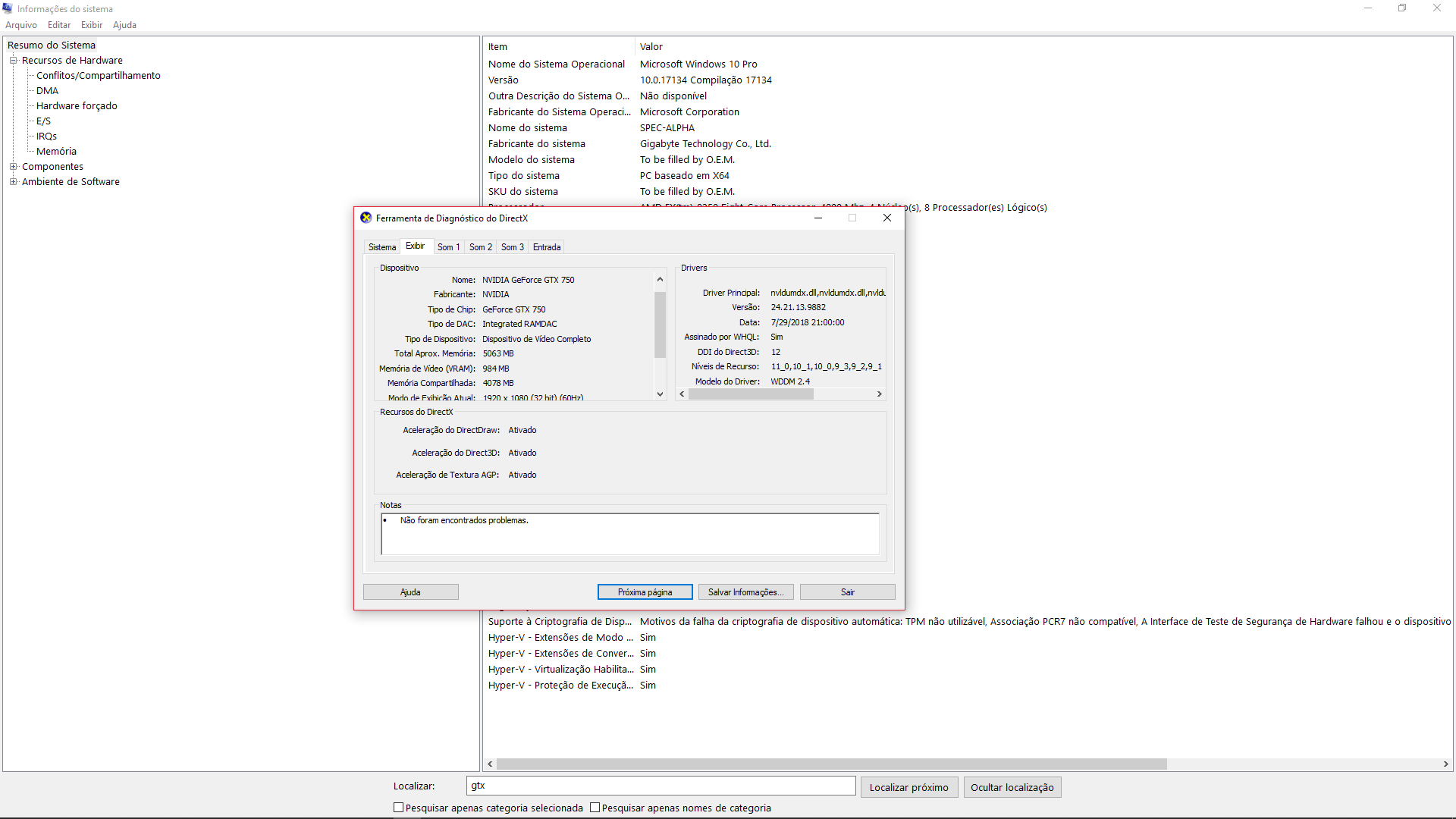Click the Ajuda button in DirectX dialog

pyautogui.click(x=411, y=592)
